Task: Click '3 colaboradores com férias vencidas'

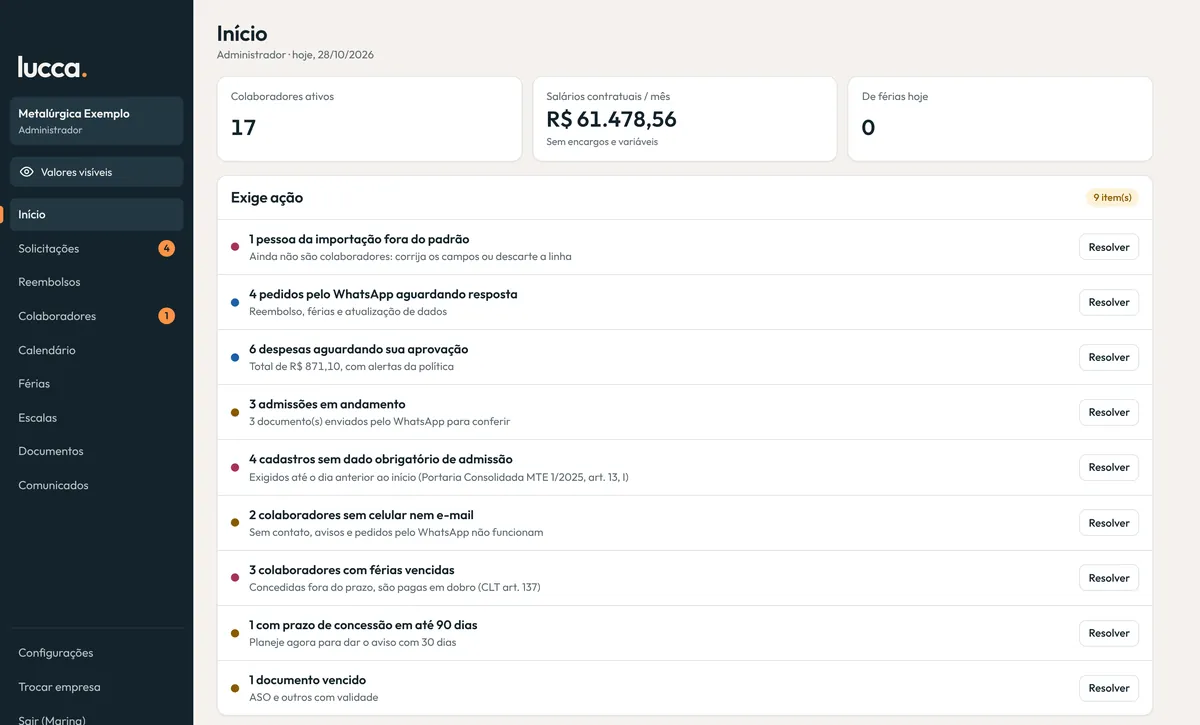Action: click(x=352, y=570)
